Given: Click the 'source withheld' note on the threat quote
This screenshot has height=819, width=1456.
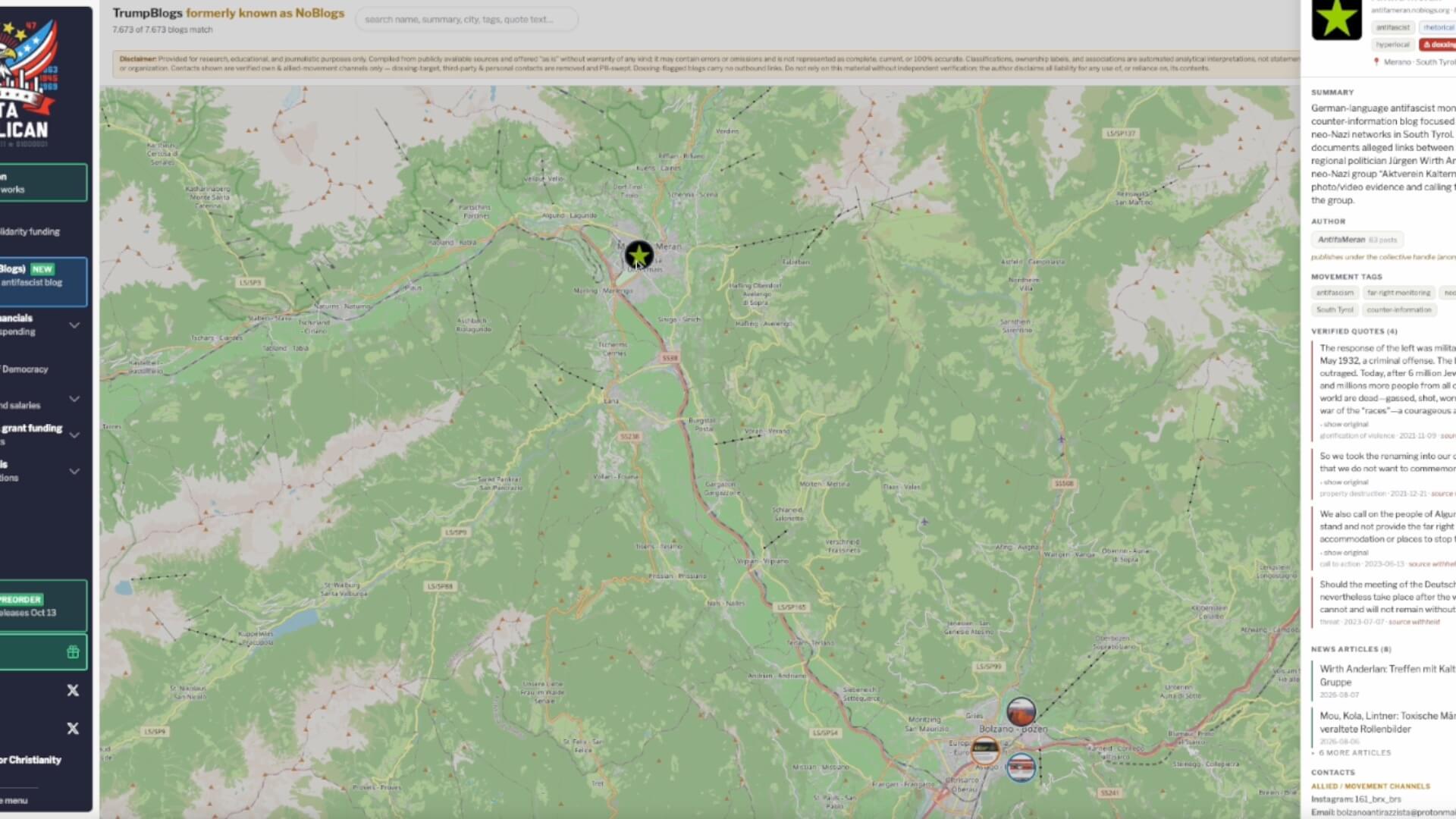Looking at the screenshot, I should coord(1414,622).
